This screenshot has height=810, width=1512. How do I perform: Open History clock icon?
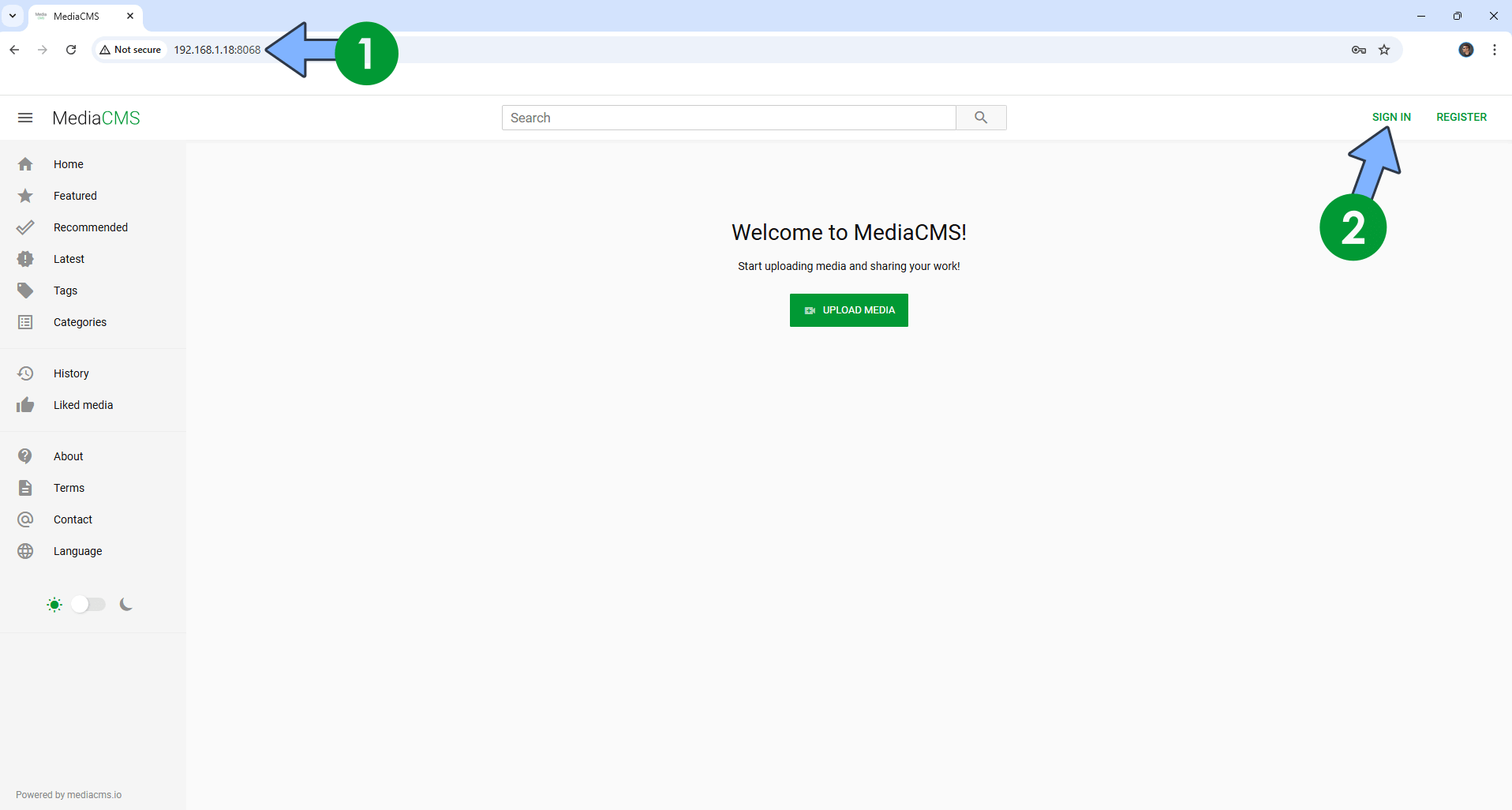point(25,373)
